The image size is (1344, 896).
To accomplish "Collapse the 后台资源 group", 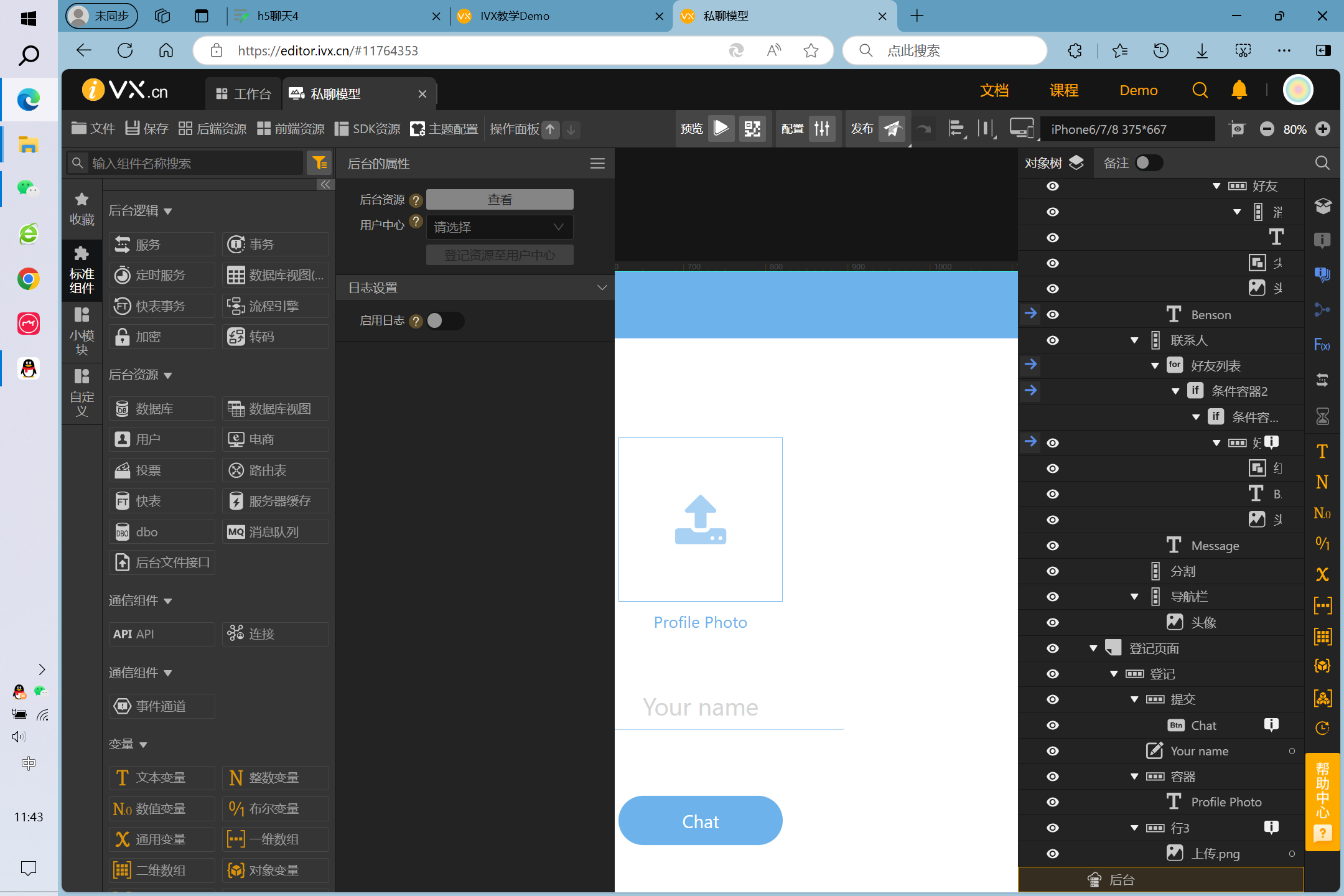I will click(167, 375).
